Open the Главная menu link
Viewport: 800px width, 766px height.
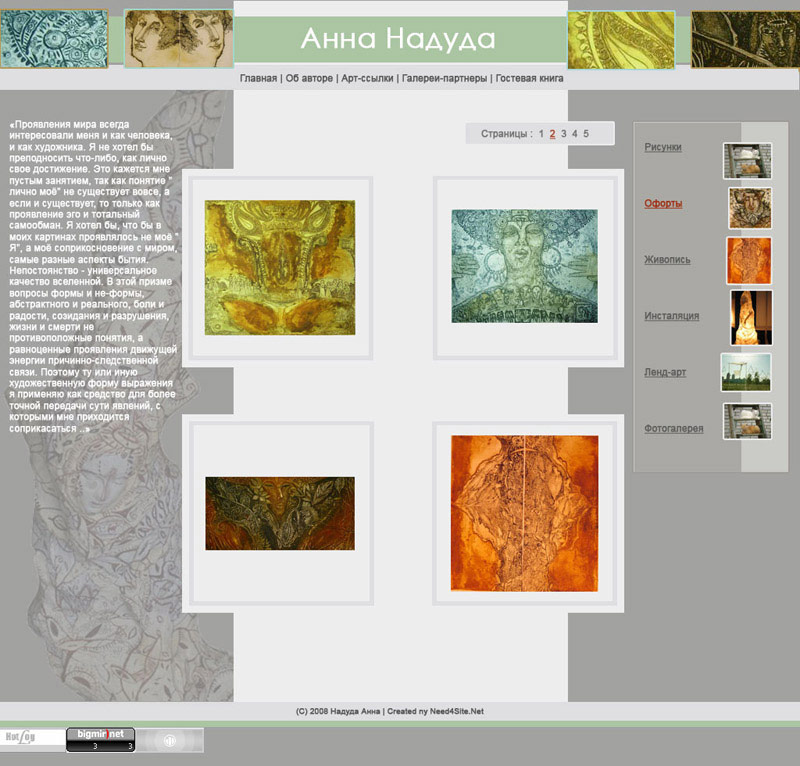[258, 78]
